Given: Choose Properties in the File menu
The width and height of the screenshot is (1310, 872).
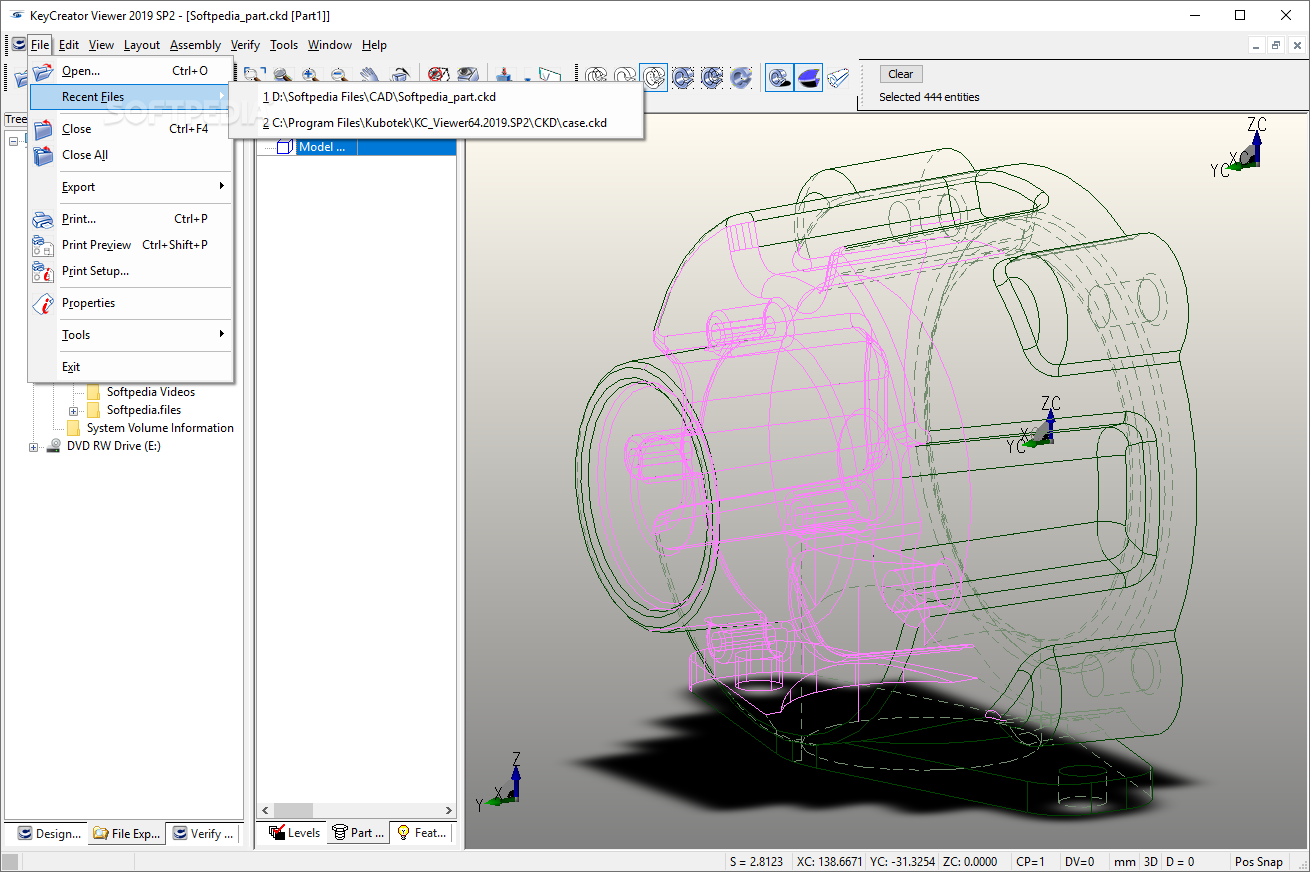Looking at the screenshot, I should click(131, 303).
